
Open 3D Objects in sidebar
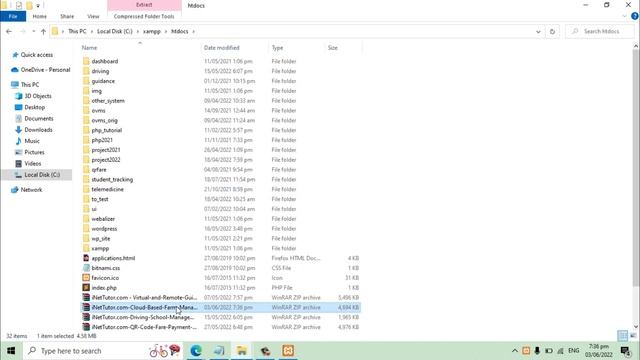pyautogui.click(x=38, y=96)
